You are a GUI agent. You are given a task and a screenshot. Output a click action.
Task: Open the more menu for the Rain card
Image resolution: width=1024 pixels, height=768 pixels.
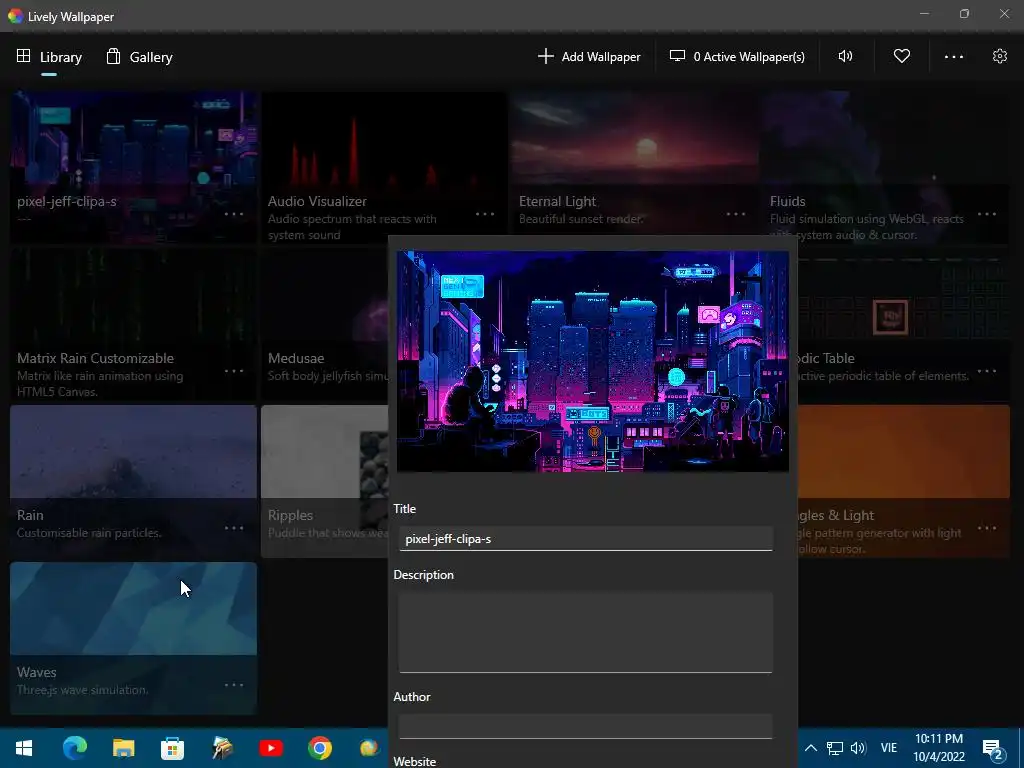234,528
